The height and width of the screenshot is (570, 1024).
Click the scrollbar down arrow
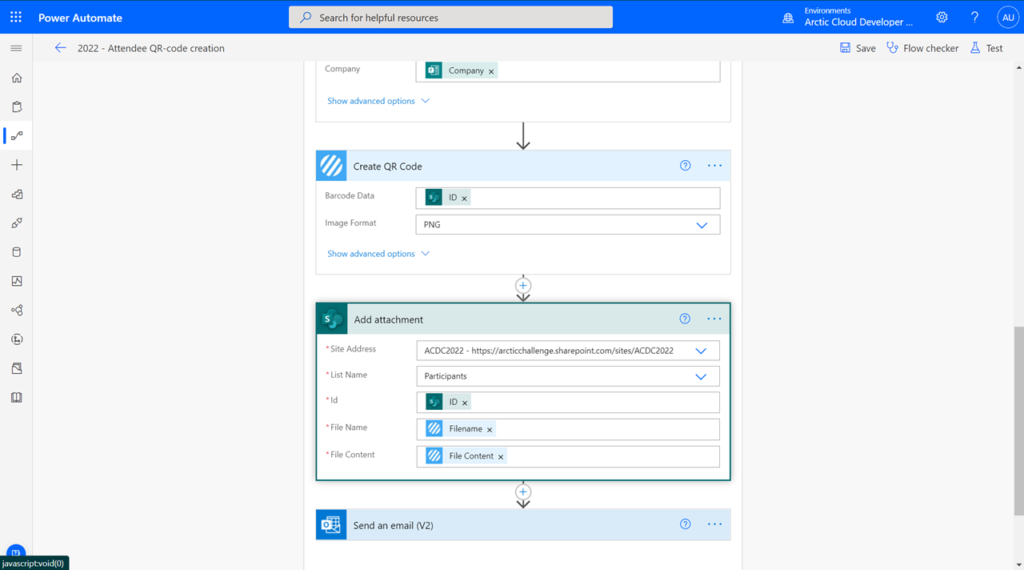1019,565
